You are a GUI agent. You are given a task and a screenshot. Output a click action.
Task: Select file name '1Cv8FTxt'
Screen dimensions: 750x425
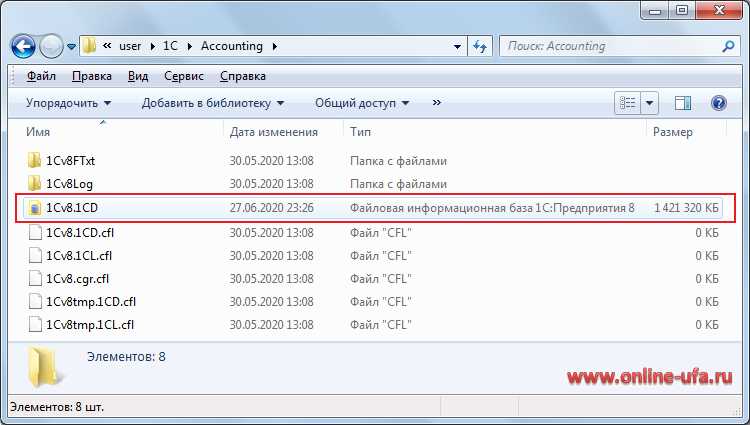70,161
